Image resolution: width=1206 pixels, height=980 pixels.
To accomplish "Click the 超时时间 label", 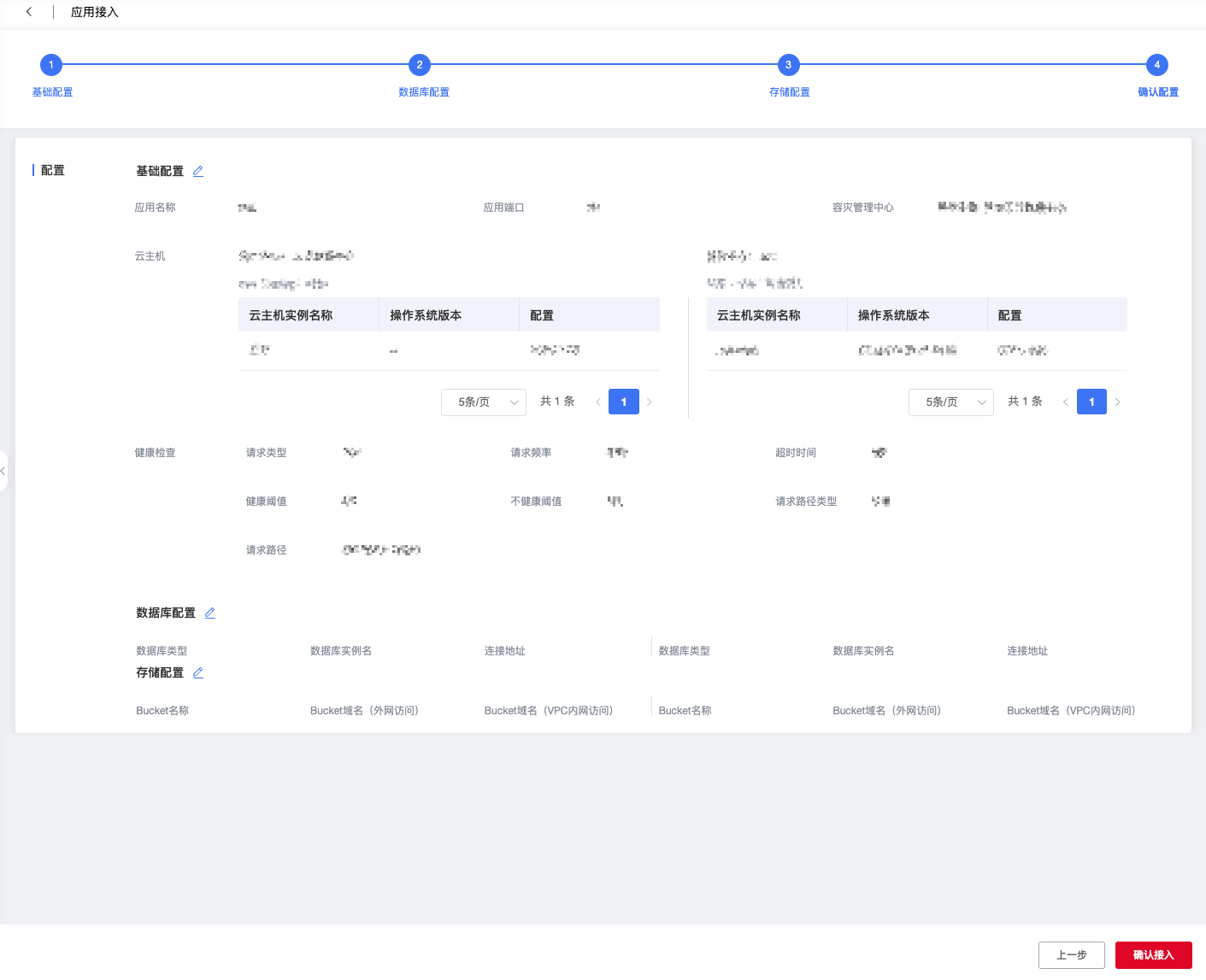I will click(796, 453).
